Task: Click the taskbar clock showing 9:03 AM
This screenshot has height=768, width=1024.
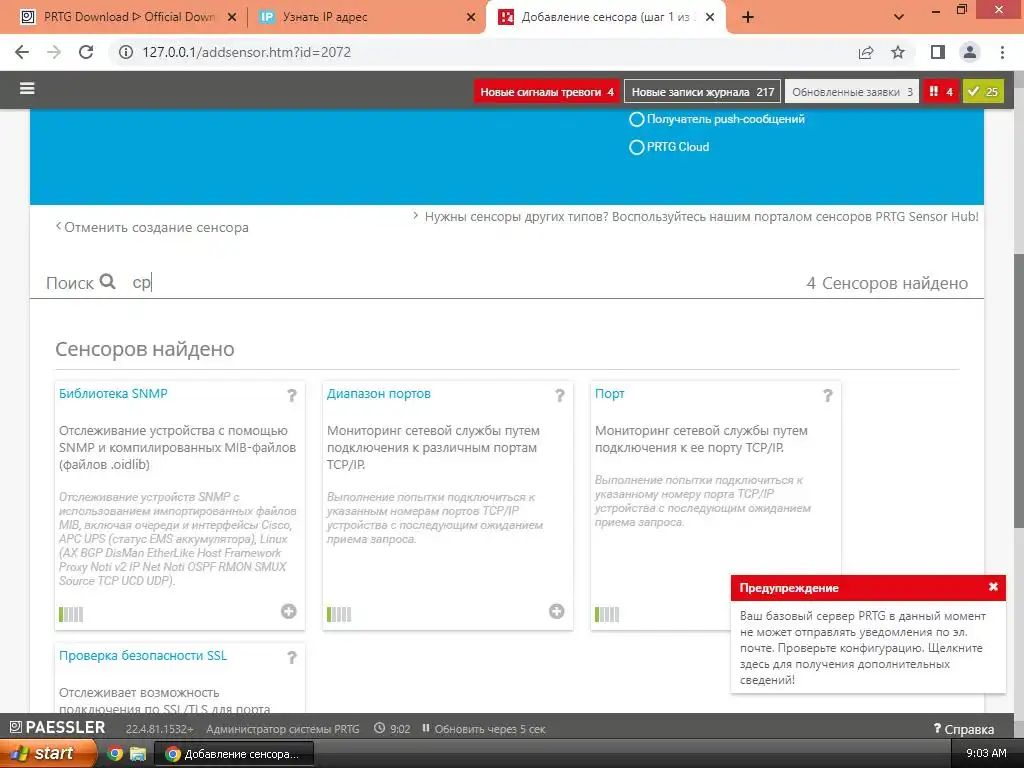Action: click(x=986, y=753)
